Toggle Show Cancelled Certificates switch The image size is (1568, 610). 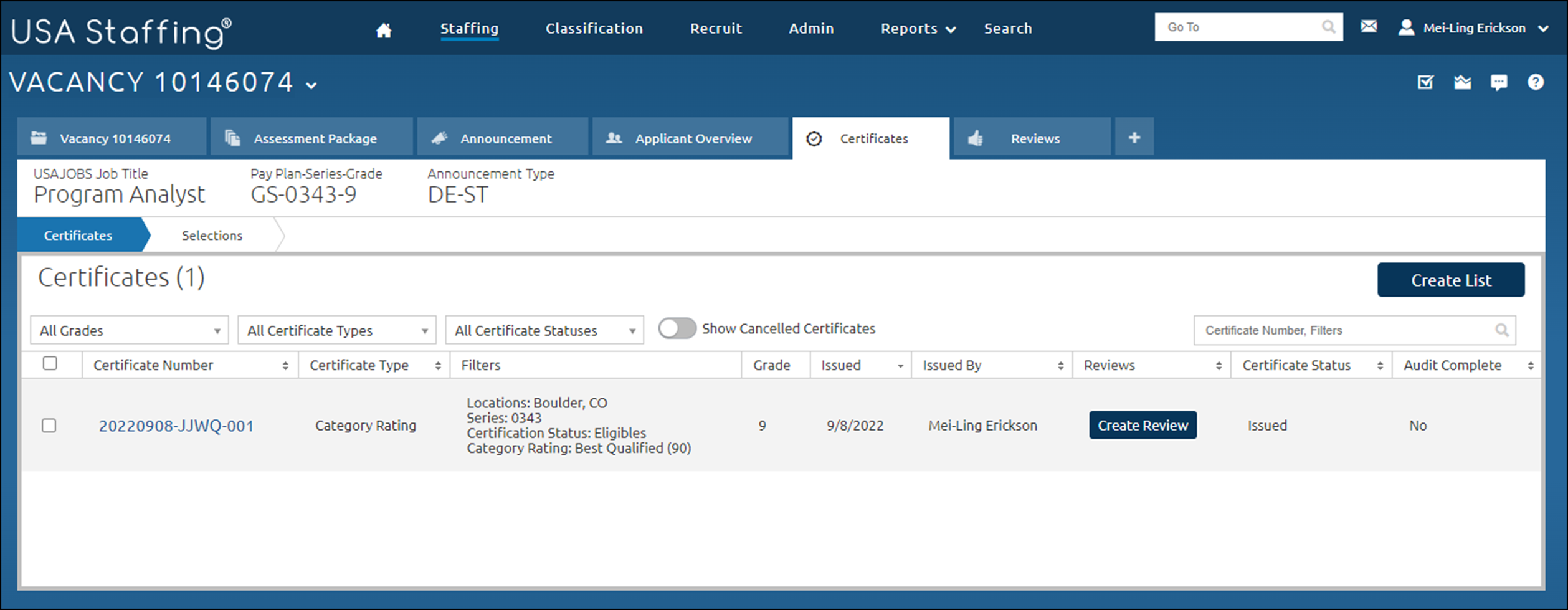[677, 328]
